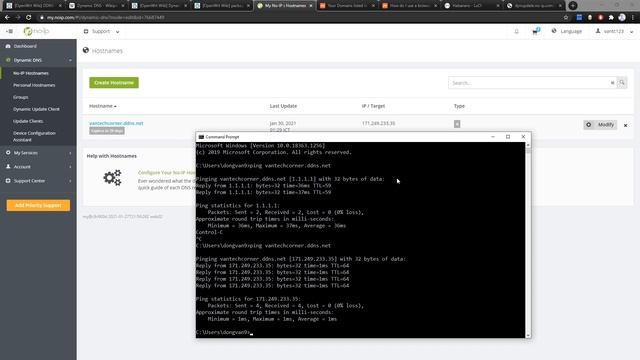Screen dimensions: 640x360
Task: Open the Support dropdown in the header
Action: pyautogui.click(x=102, y=31)
